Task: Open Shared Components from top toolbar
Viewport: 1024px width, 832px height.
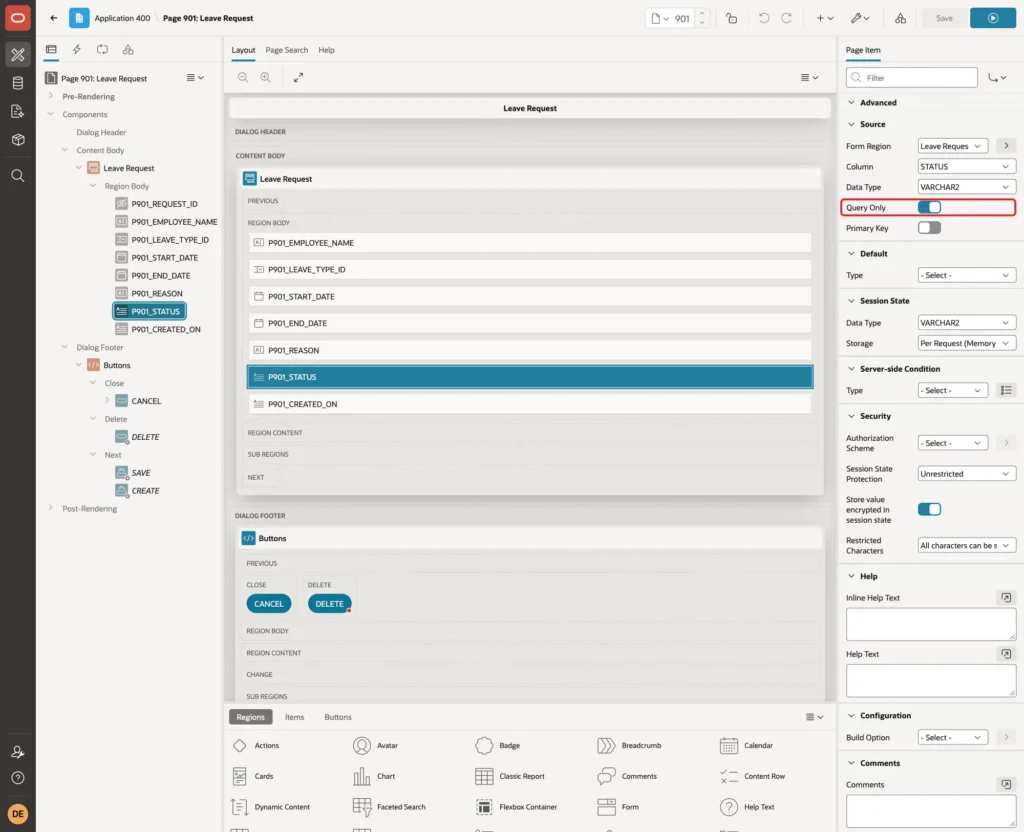Action: pos(901,18)
